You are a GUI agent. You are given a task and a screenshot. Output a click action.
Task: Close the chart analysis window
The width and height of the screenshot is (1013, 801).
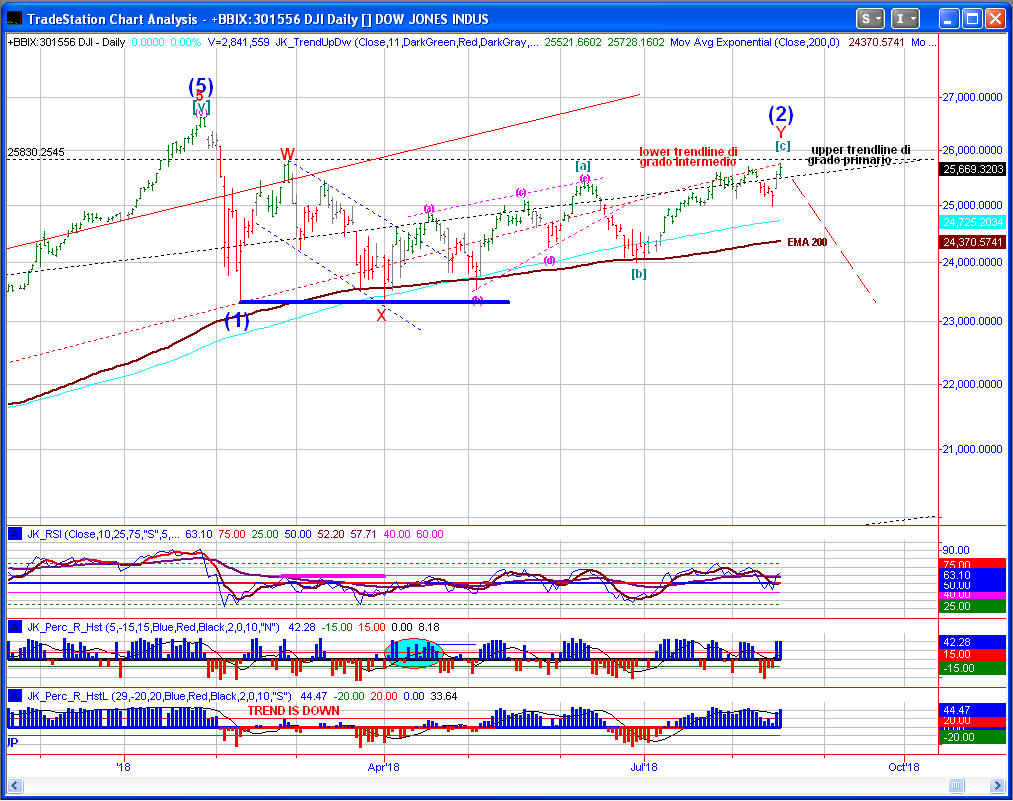995,19
